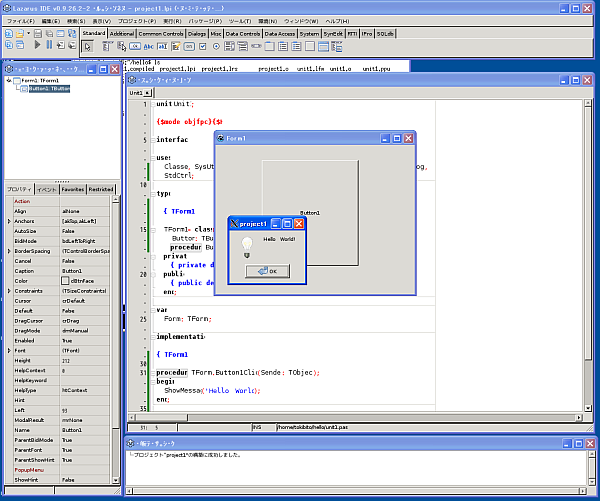The image size is (600, 501).
Task: Click the source editor horizontal scrollbar
Action: (354, 417)
